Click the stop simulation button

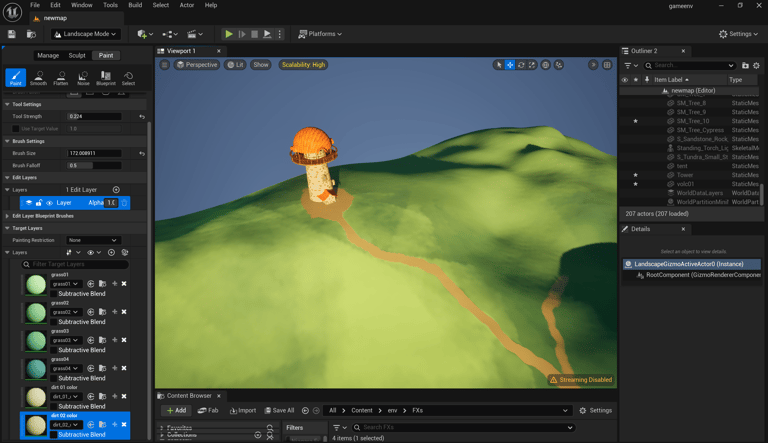255,34
